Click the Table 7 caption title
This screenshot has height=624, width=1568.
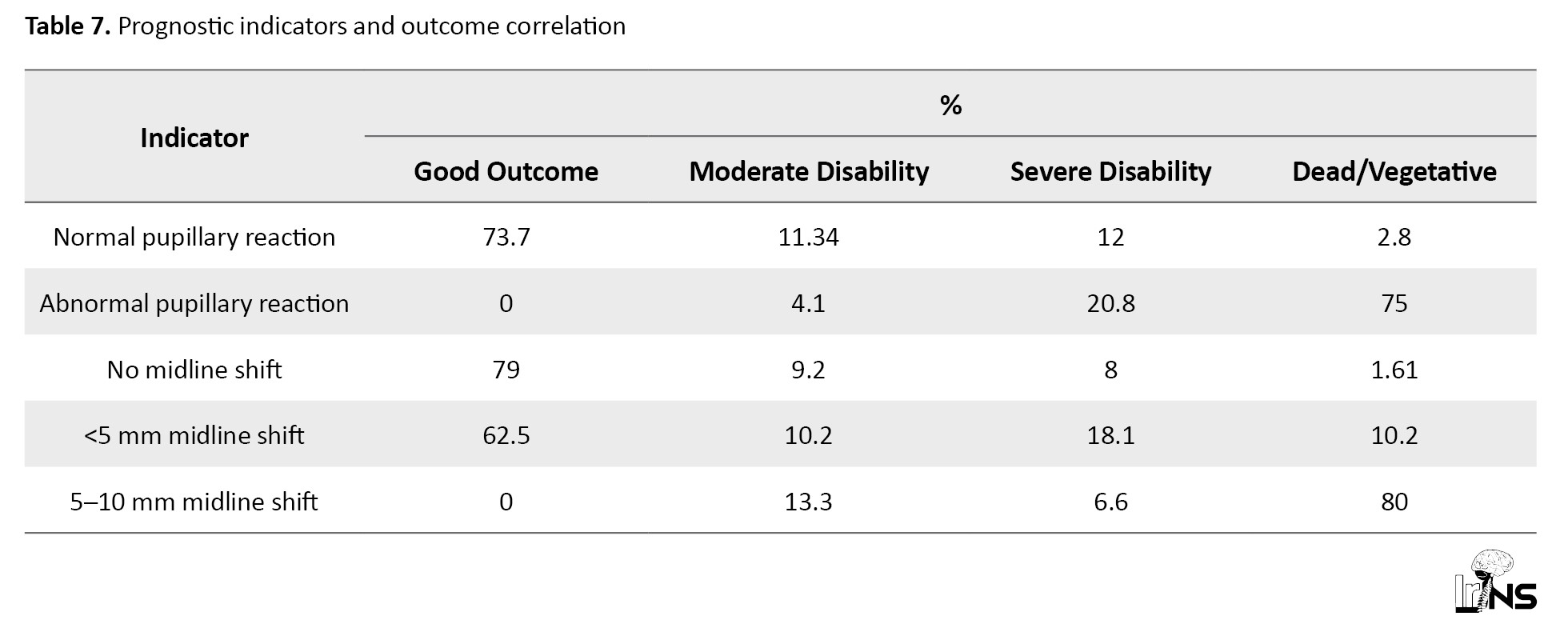[x=325, y=26]
